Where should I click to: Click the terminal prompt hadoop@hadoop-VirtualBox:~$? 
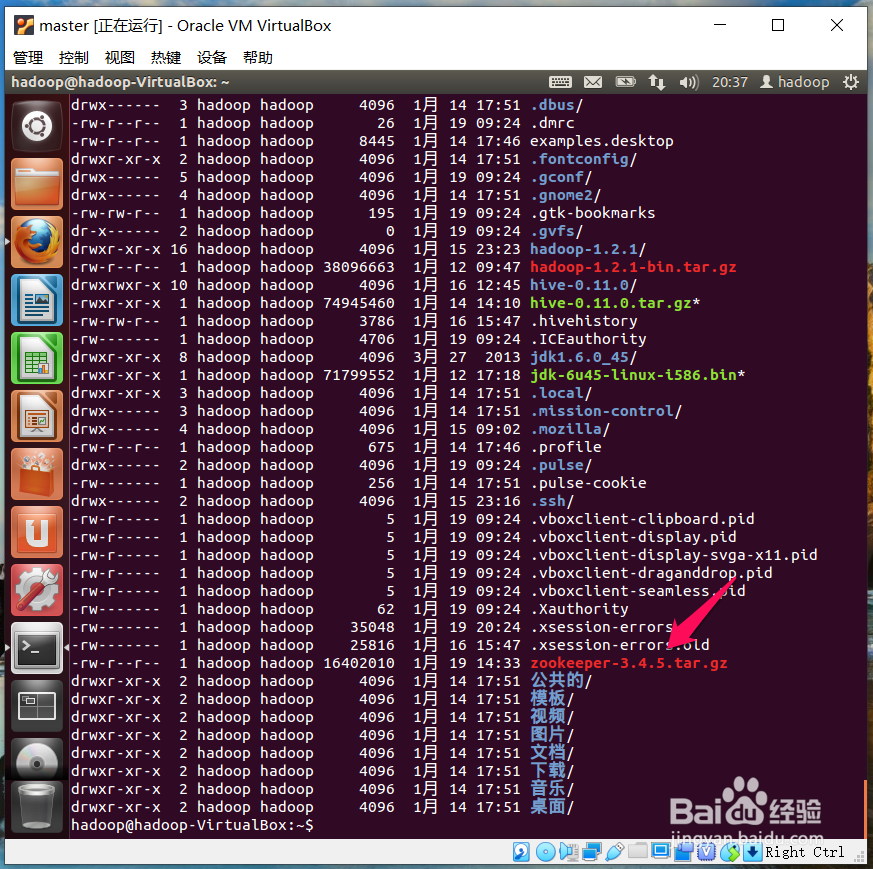click(192, 825)
